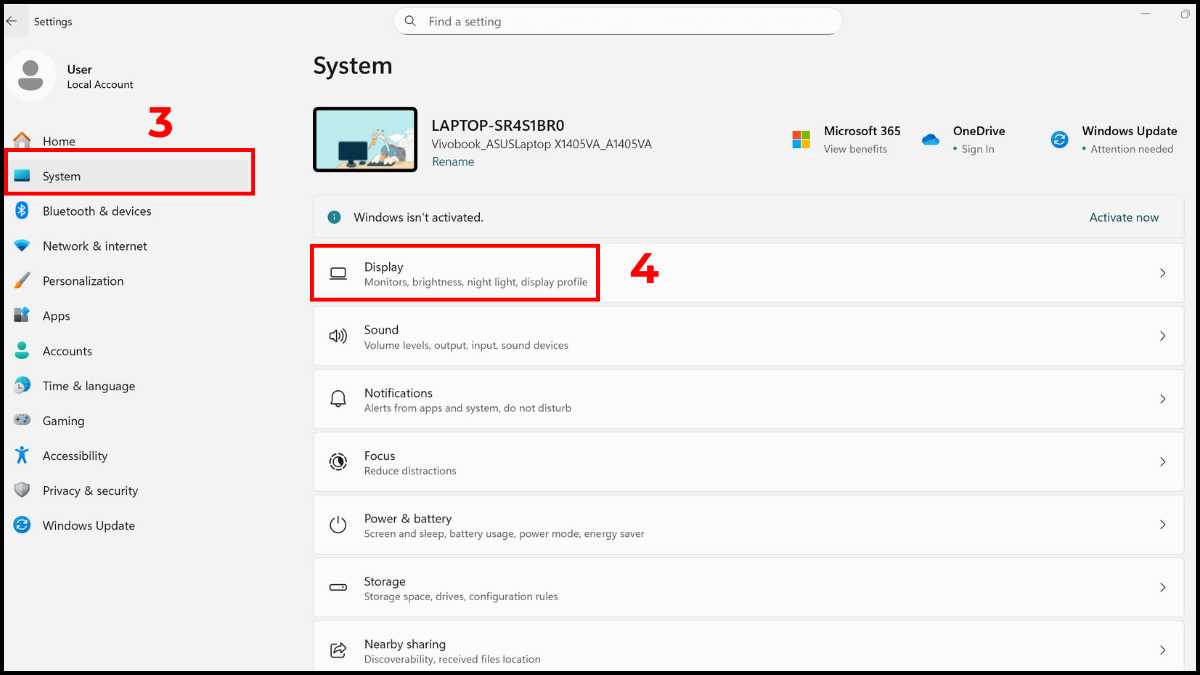The image size is (1200, 675).
Task: Click the Personalization paintbrush icon
Action: pos(22,281)
